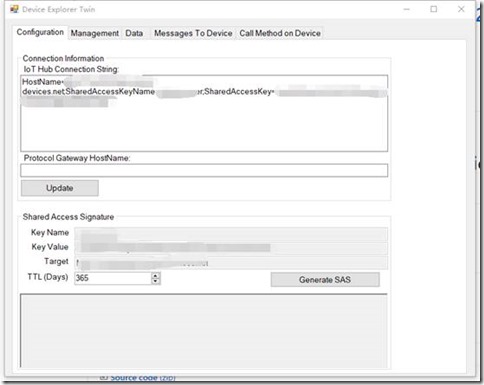
Task: Click the 'Connection Information' group label
Action: (x=63, y=58)
